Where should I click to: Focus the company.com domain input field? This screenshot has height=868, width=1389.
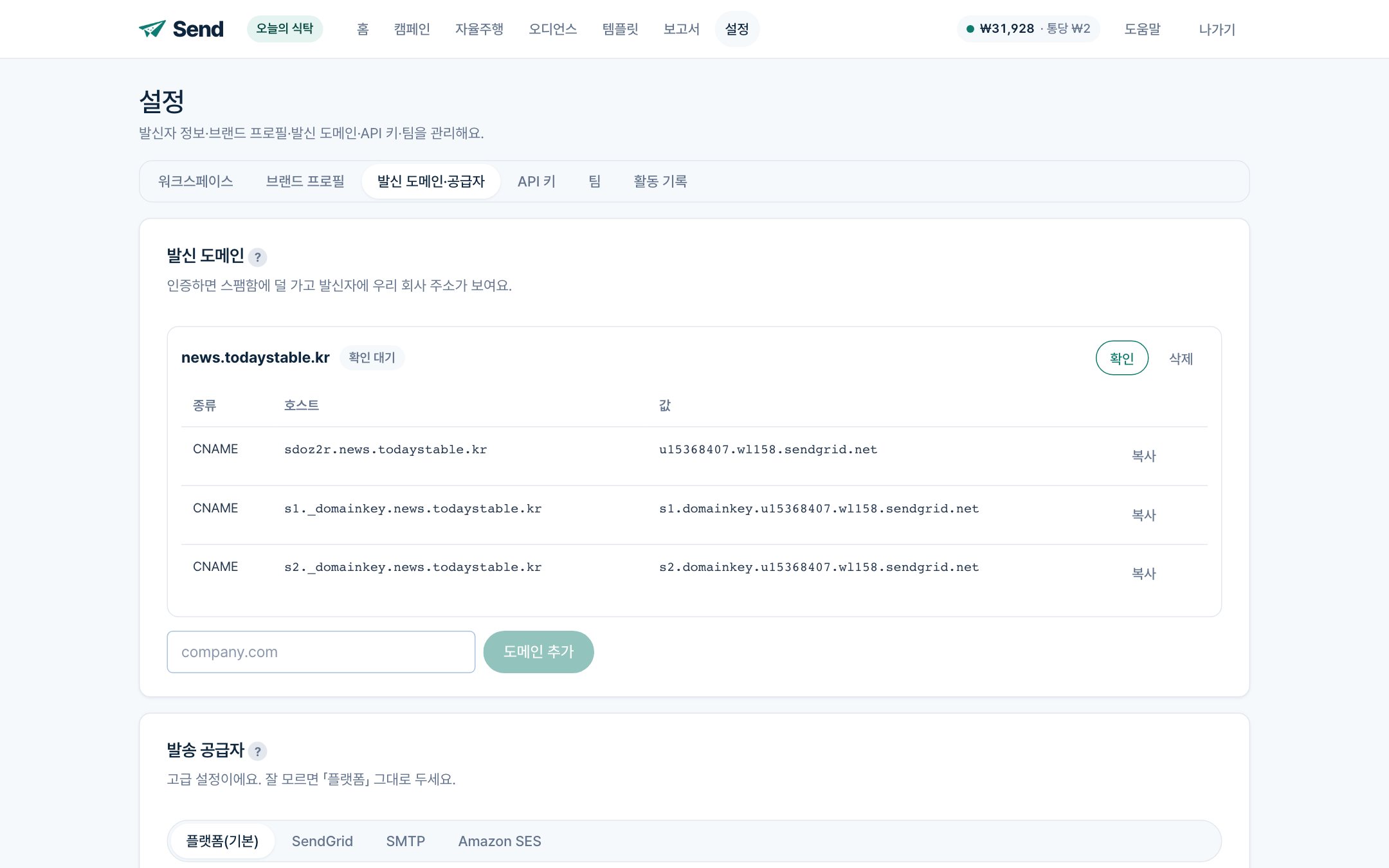click(x=321, y=652)
